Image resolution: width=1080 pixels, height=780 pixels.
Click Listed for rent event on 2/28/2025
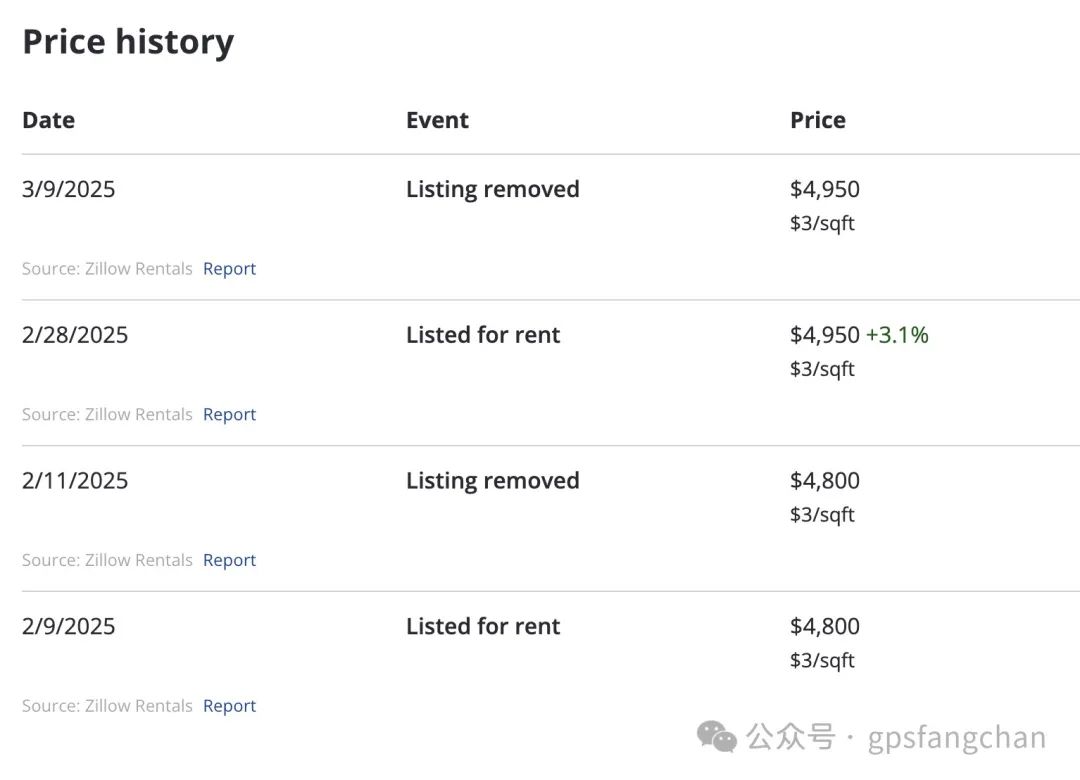pyautogui.click(x=483, y=335)
